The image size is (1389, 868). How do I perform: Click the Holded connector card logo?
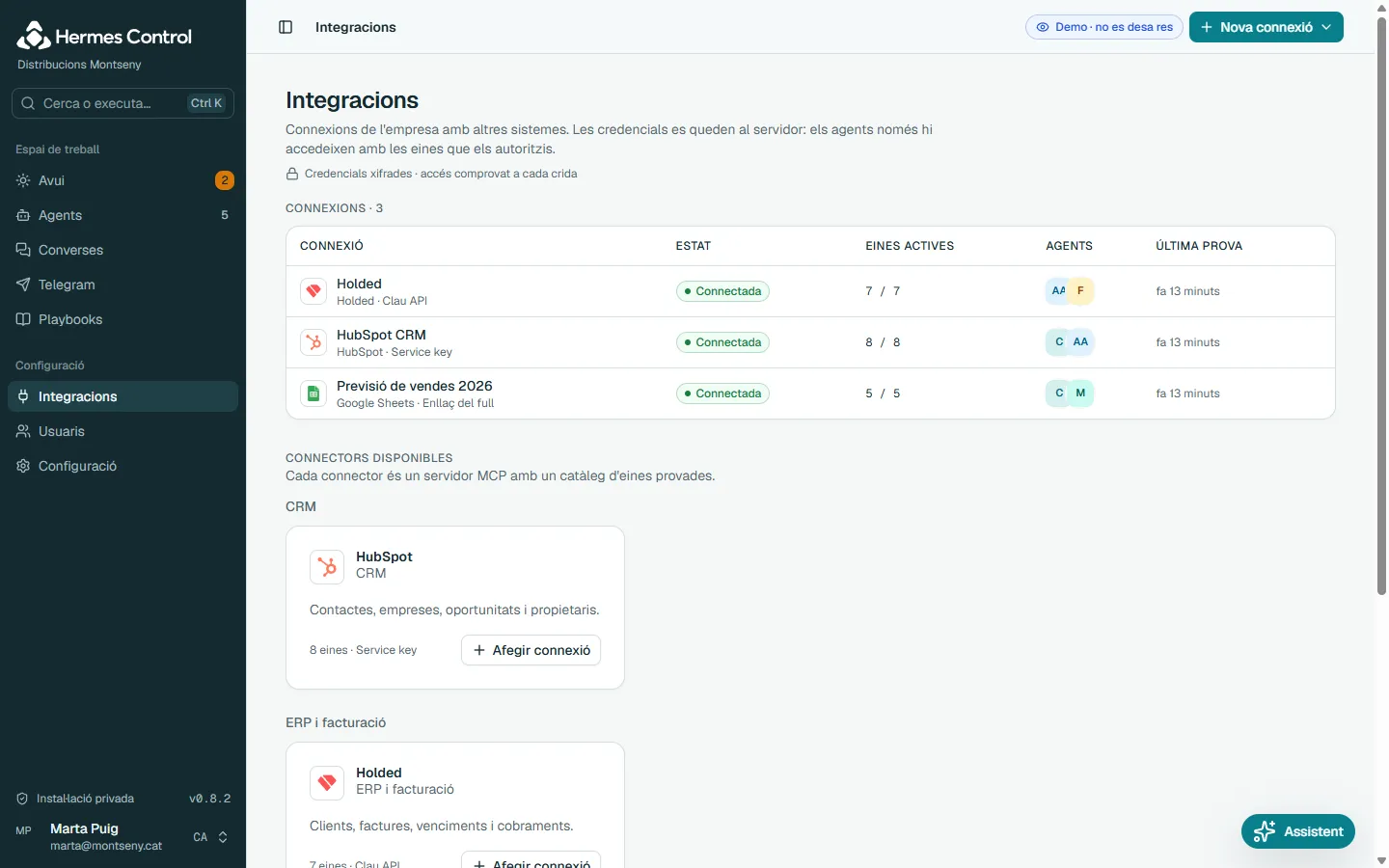(327, 783)
